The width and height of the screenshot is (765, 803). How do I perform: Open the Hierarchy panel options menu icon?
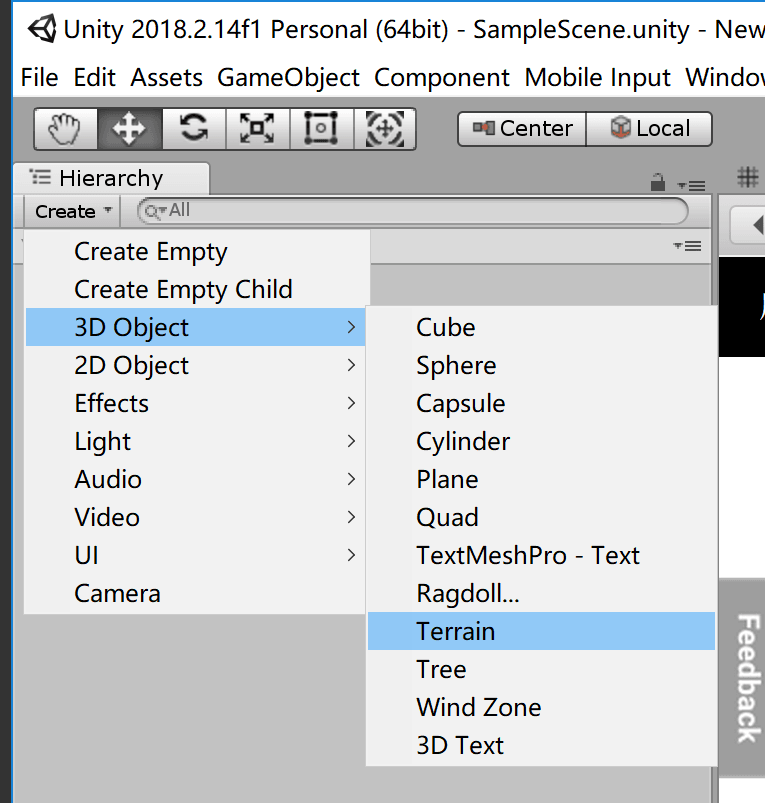[x=691, y=185]
